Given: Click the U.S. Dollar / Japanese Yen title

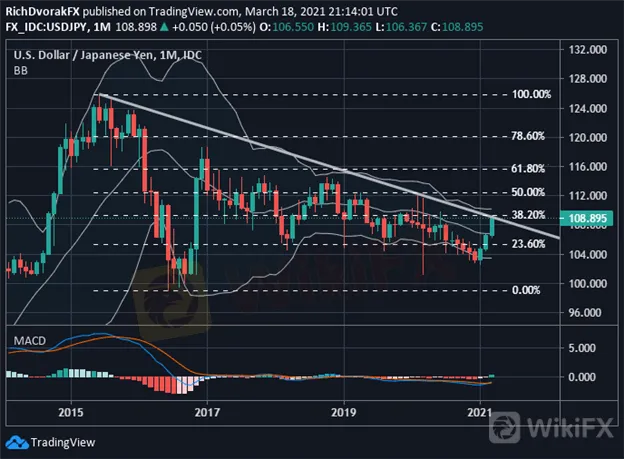Looking at the screenshot, I should click(107, 55).
